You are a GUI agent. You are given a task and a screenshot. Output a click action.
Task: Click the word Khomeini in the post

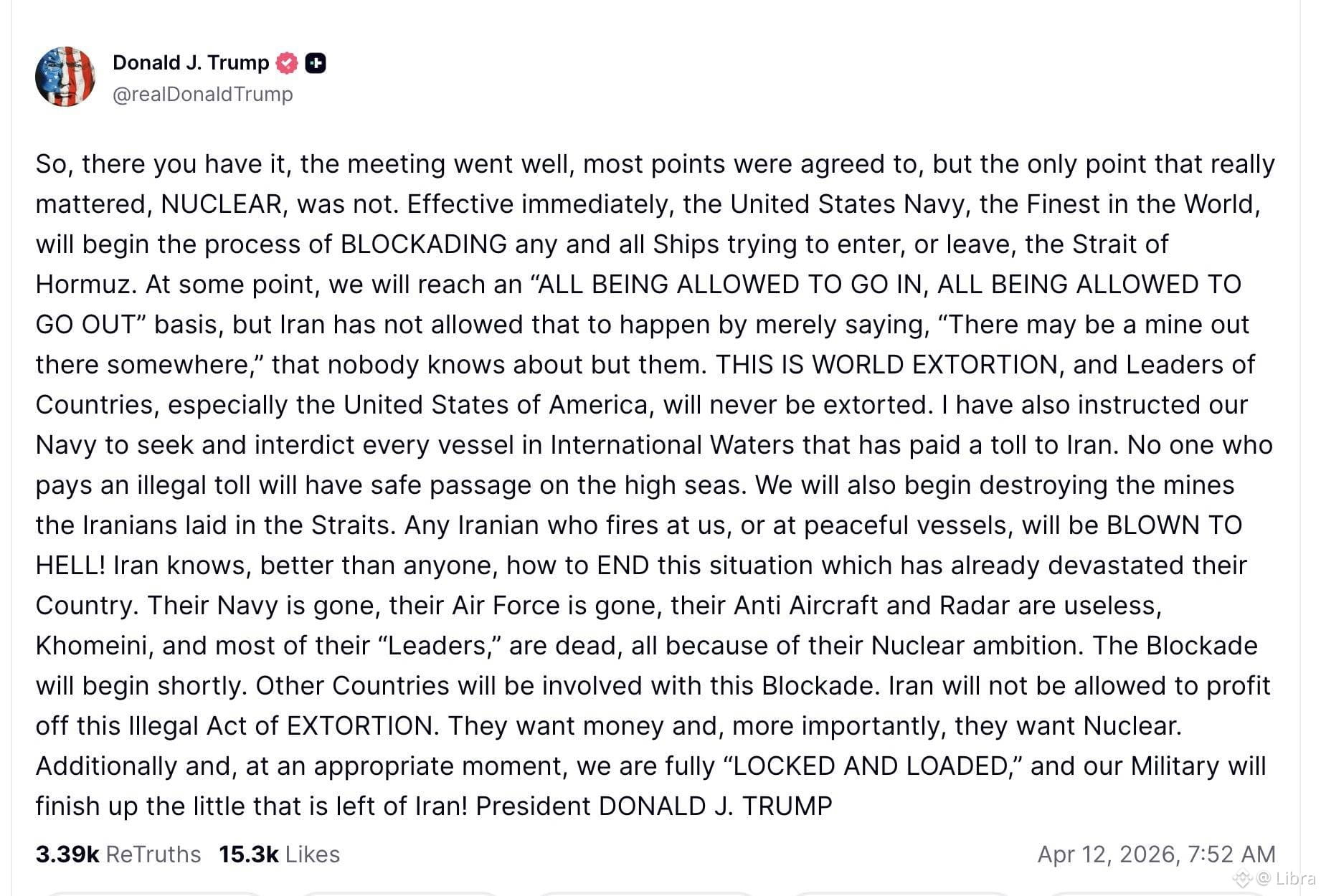93,646
